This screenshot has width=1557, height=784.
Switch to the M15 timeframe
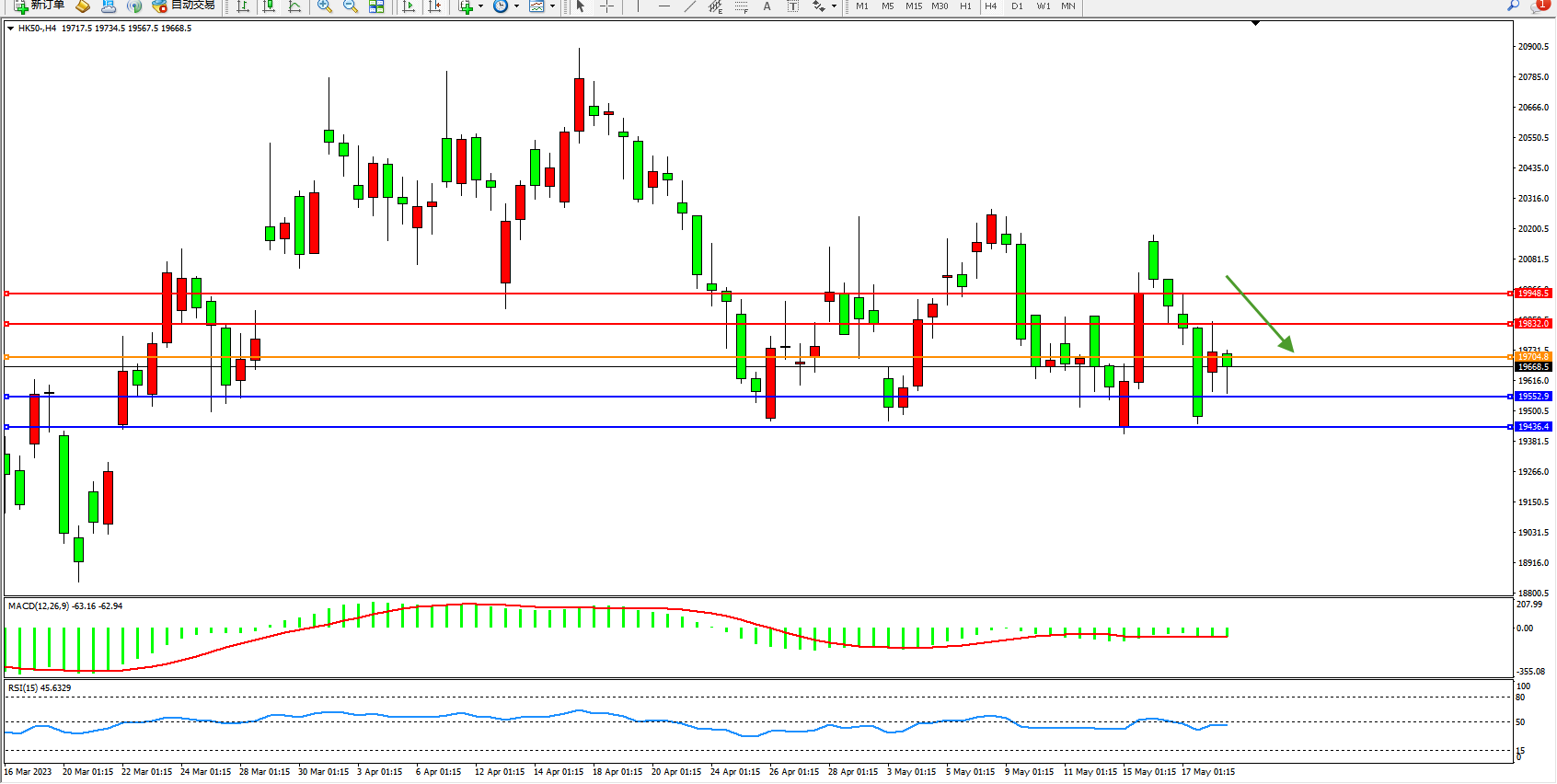(913, 6)
